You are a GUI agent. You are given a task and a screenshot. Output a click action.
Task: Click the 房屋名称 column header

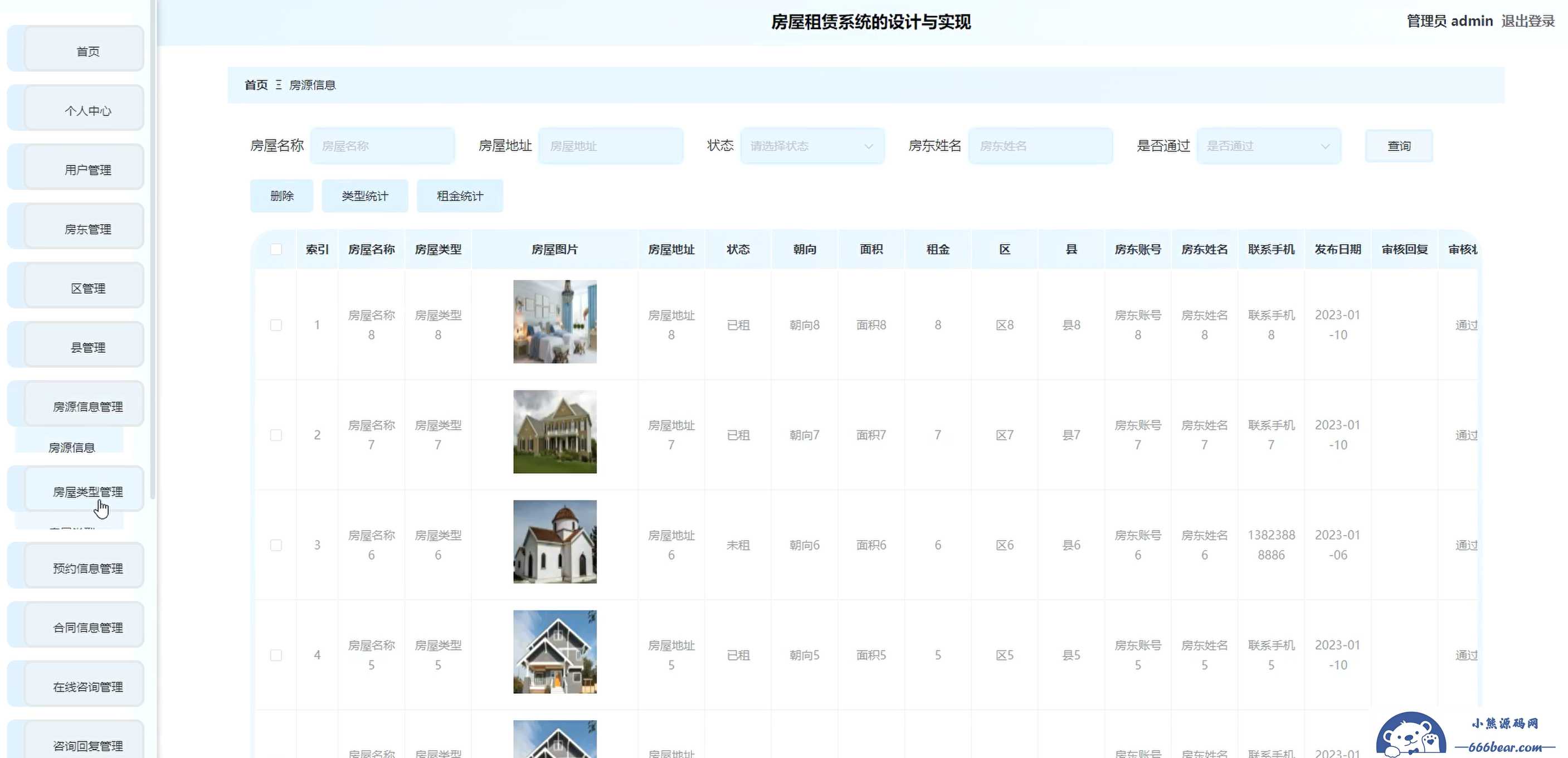pyautogui.click(x=371, y=249)
